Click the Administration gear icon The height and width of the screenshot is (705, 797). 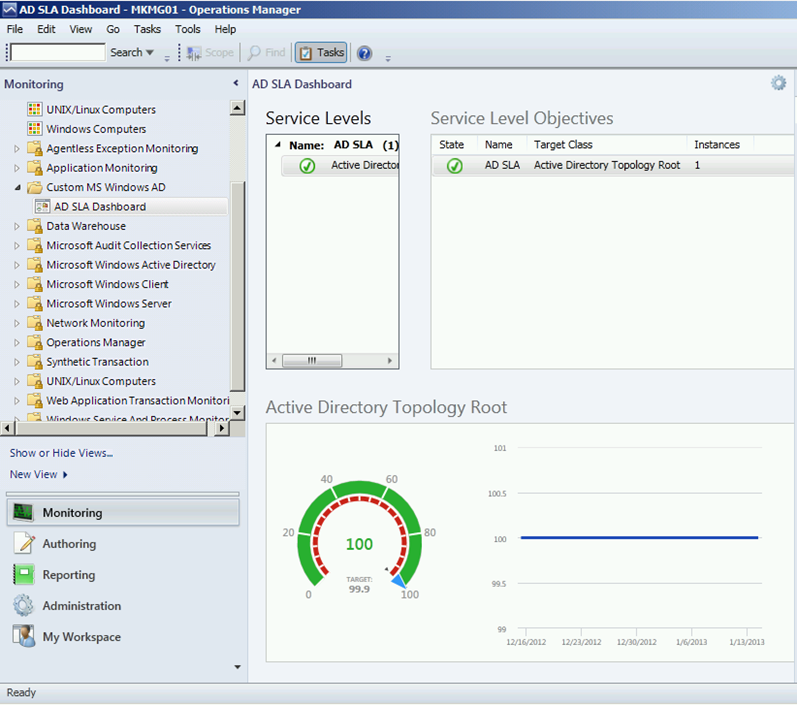click(23, 605)
